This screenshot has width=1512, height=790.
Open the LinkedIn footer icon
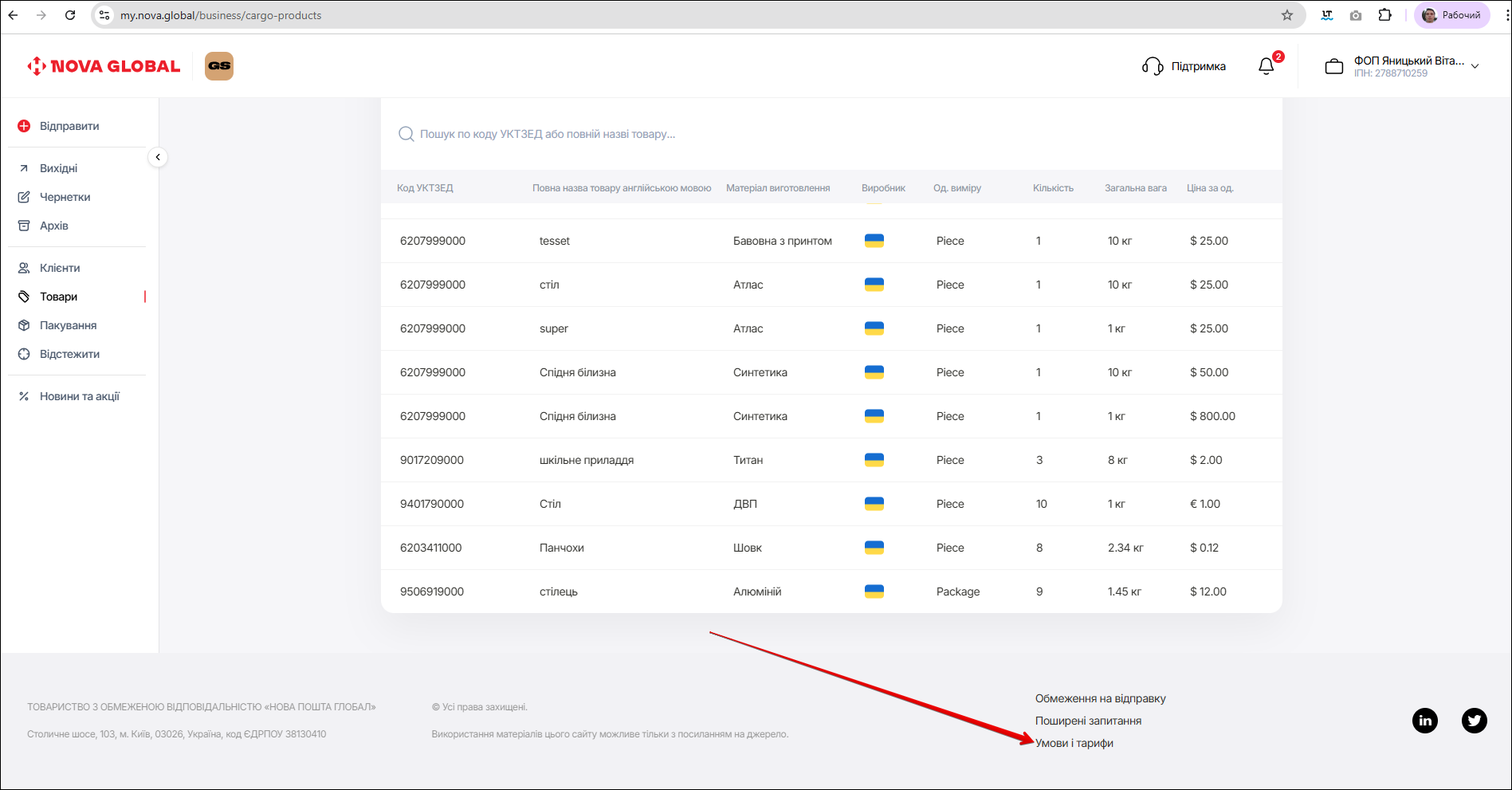coord(1425,721)
